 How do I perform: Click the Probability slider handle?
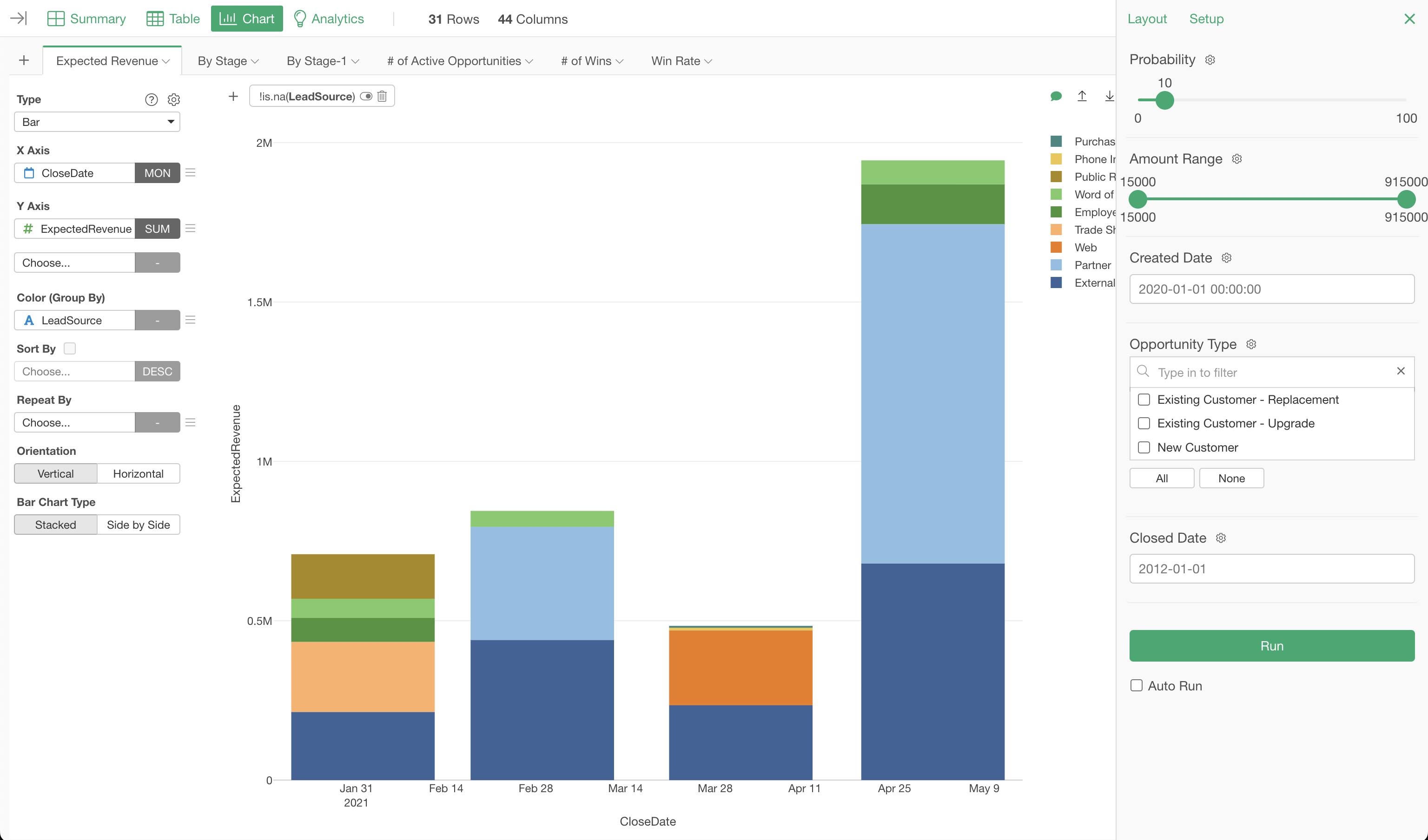1164,100
